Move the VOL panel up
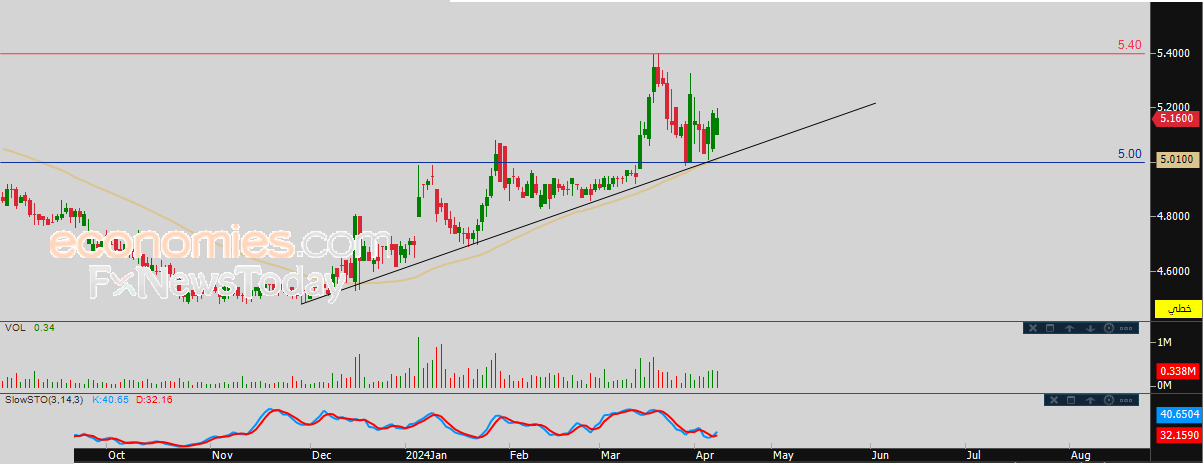Viewport: 1203px width, 464px height. tap(1069, 328)
